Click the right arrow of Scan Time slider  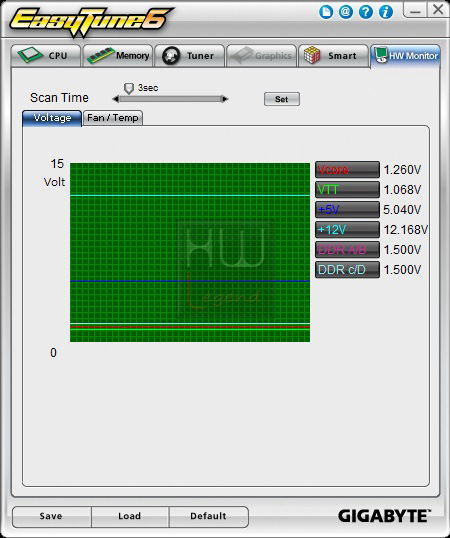pos(225,99)
